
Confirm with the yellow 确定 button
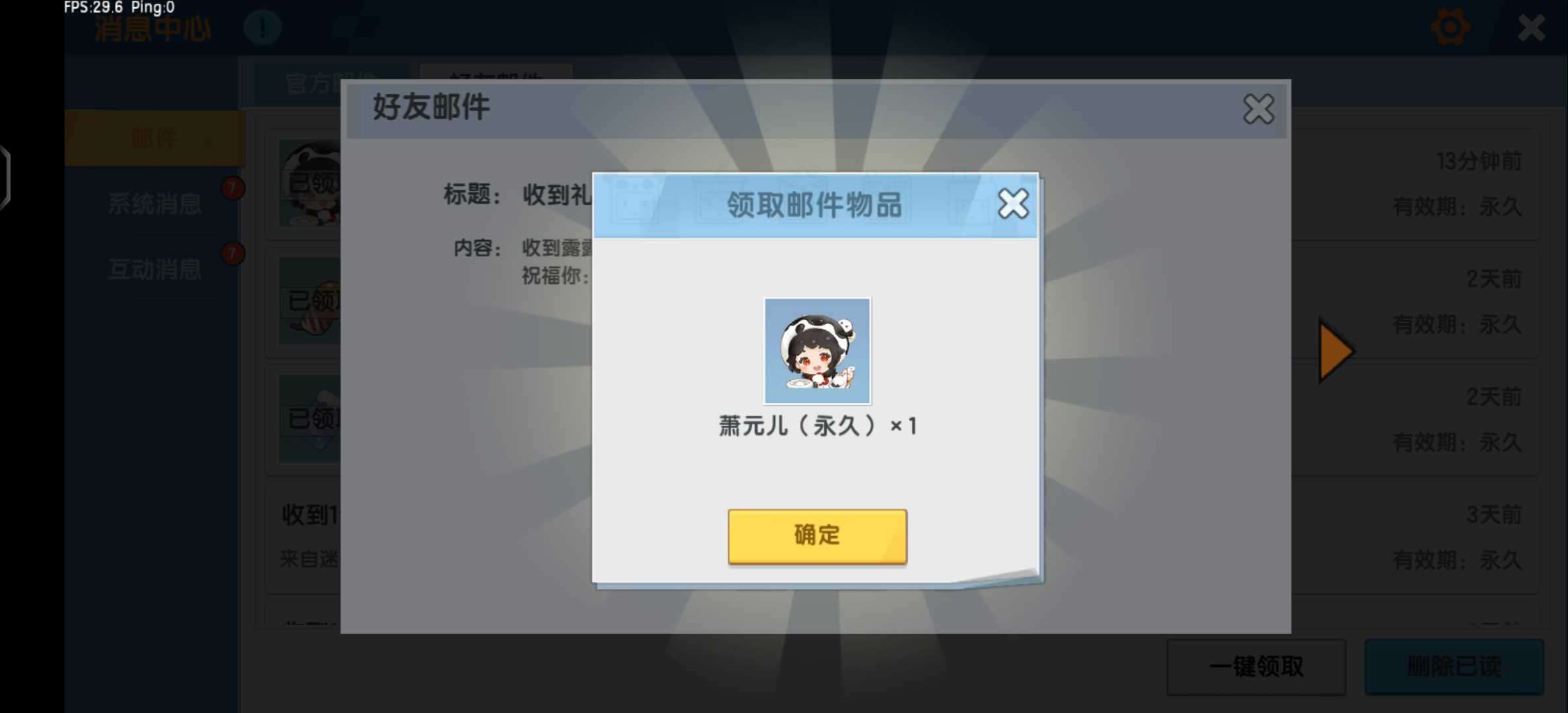coord(817,536)
